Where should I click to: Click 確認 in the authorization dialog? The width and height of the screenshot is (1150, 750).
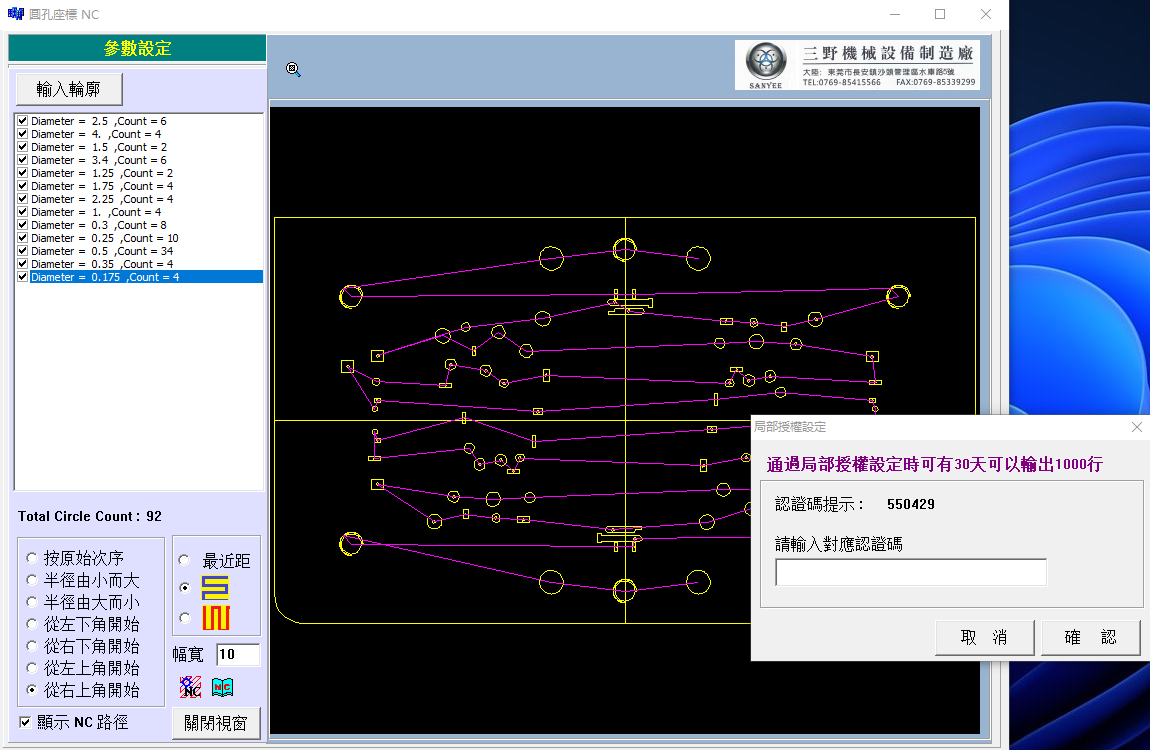click(1090, 637)
